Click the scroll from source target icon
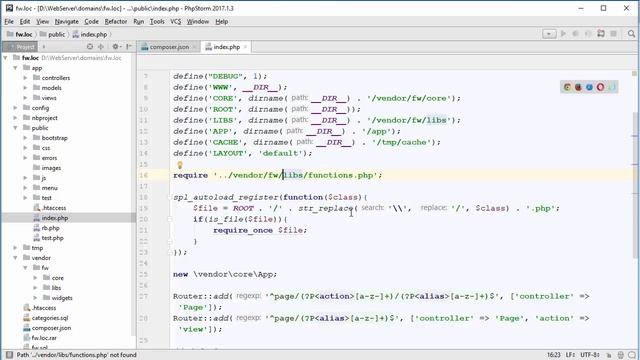Viewport: 640px width, 360px height. [90, 47]
